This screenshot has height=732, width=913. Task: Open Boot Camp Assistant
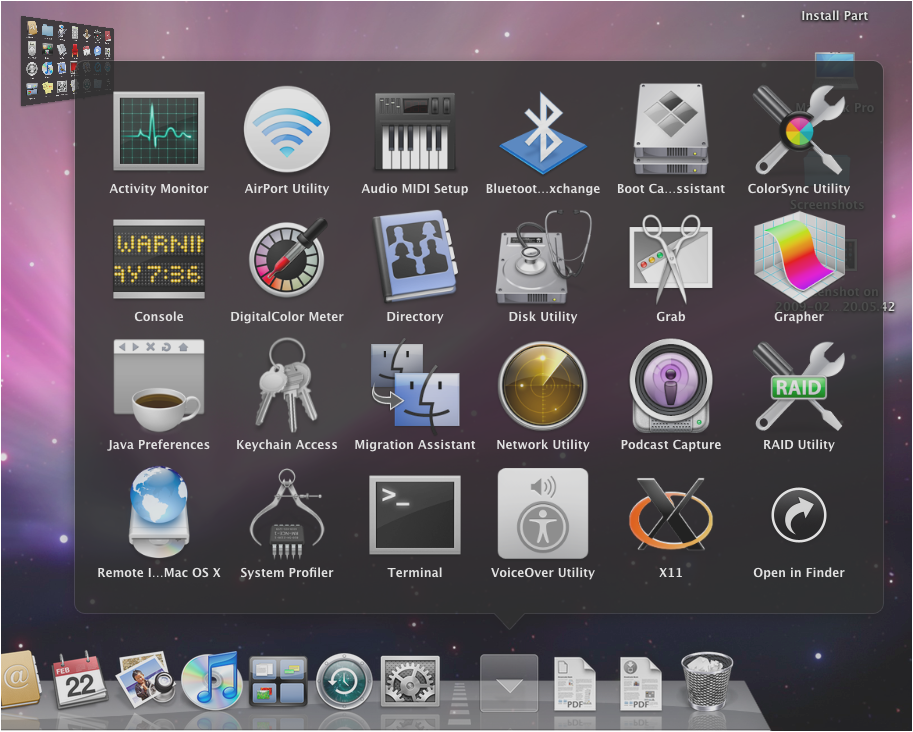click(x=671, y=132)
